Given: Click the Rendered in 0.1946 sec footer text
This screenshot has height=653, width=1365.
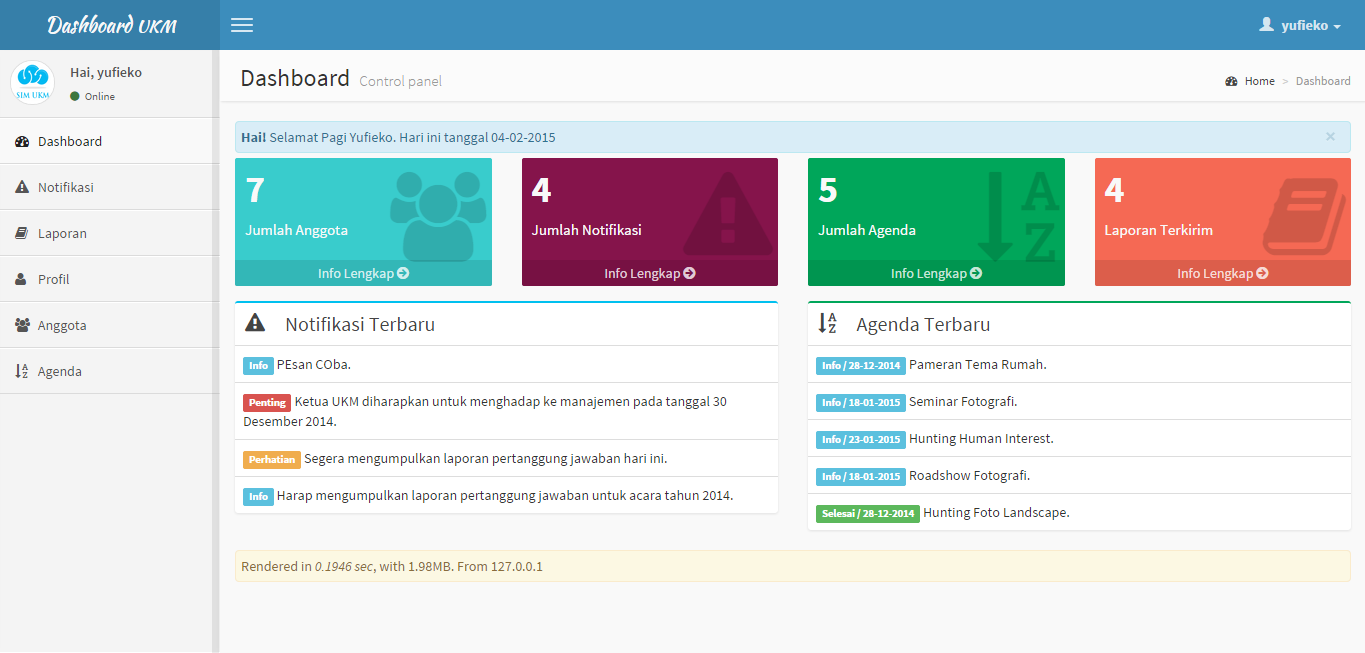Looking at the screenshot, I should point(392,566).
